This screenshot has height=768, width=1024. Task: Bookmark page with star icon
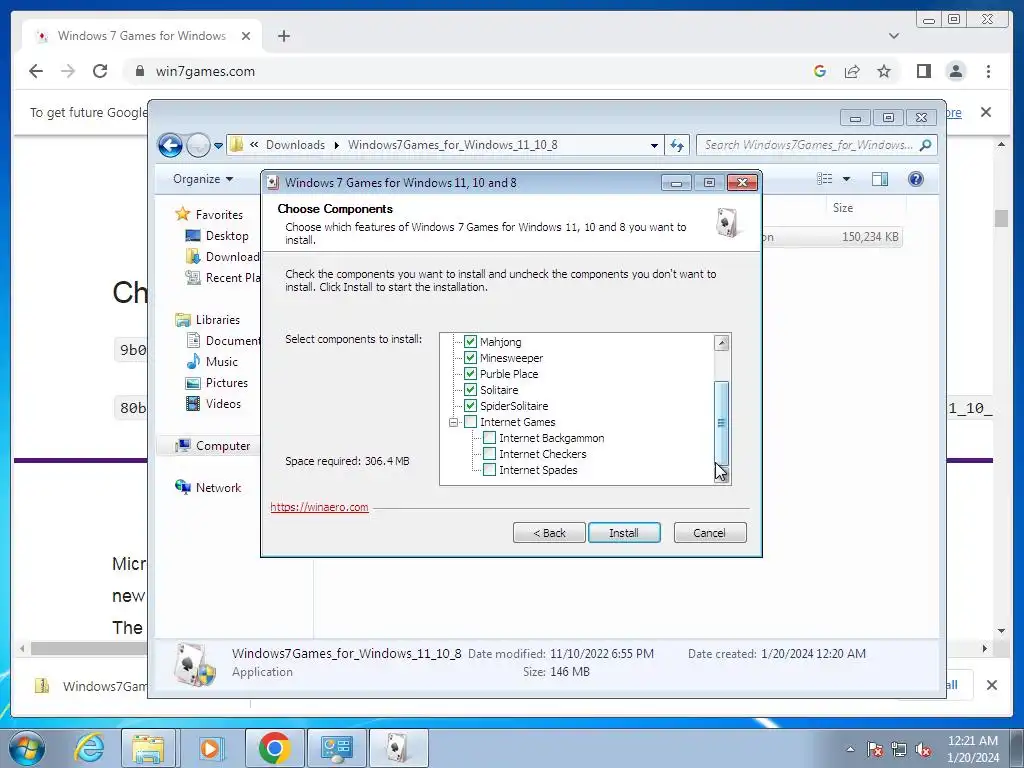884,71
